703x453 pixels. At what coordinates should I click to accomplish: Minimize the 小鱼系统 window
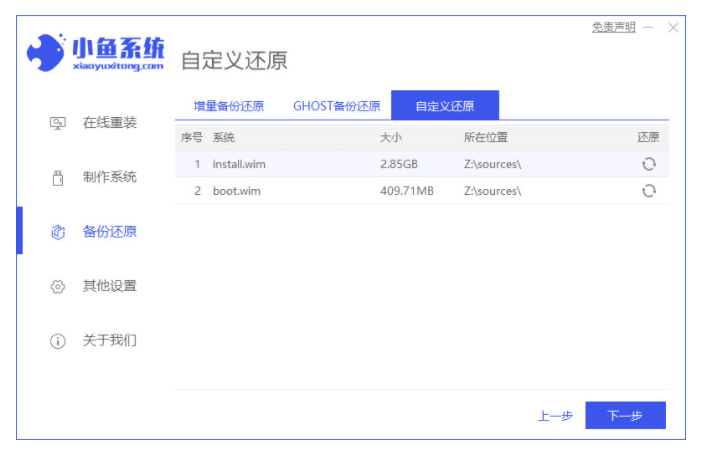pos(649,28)
